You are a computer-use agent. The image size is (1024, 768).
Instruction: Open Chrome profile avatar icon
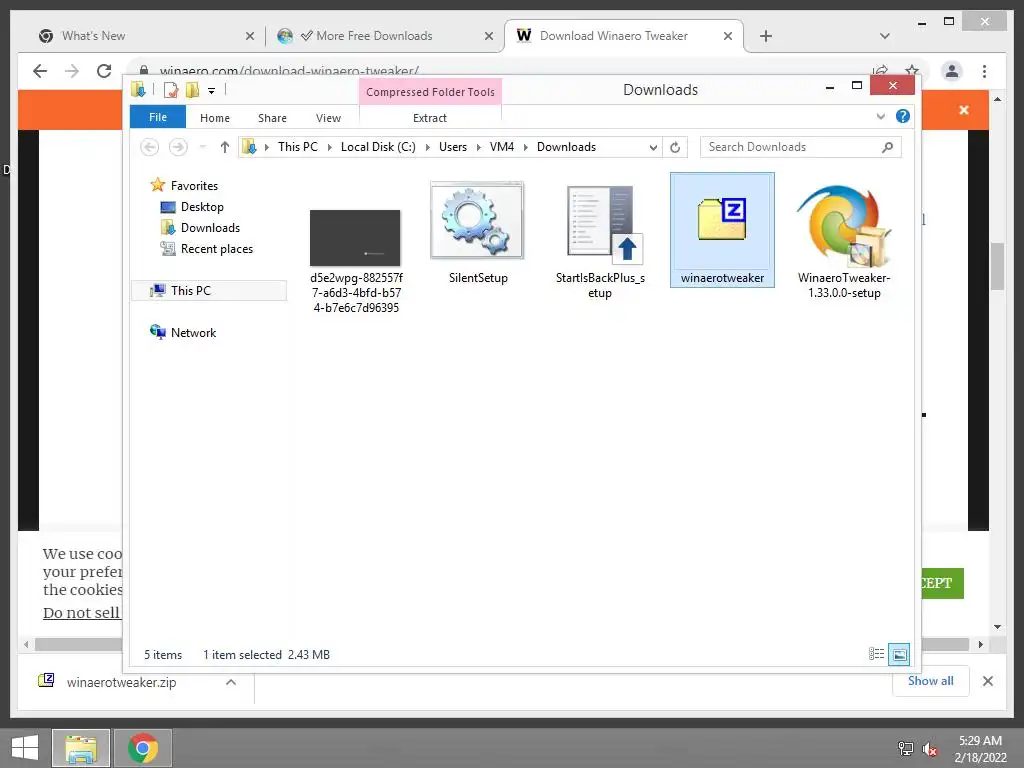click(x=952, y=71)
